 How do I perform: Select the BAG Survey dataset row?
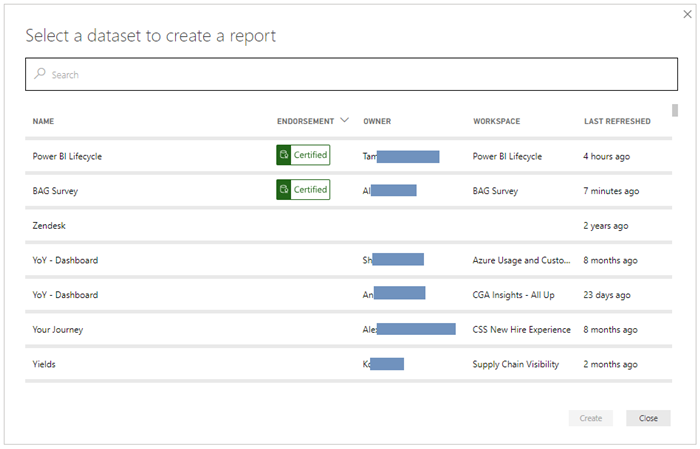pos(55,191)
